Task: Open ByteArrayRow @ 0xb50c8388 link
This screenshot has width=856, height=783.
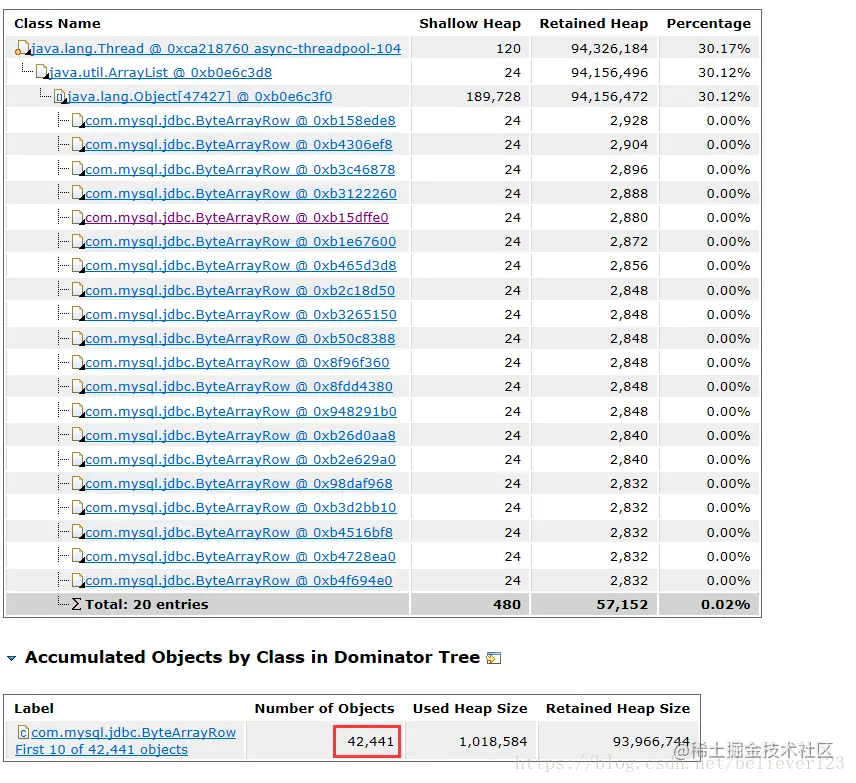Action: pos(240,339)
